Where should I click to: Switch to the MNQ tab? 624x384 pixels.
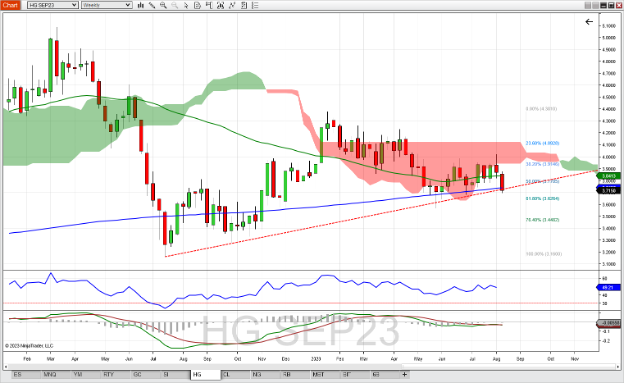pyautogui.click(x=56, y=374)
